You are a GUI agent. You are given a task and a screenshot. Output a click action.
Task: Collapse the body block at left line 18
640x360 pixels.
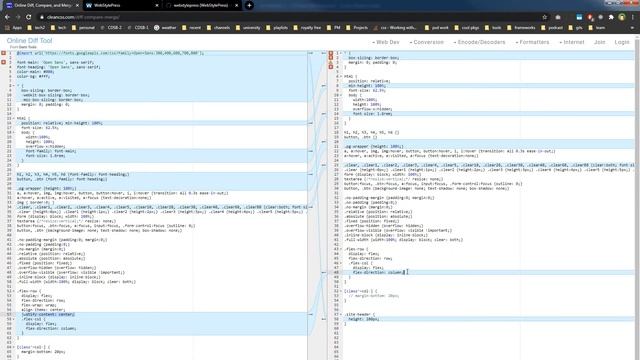coord(14,132)
